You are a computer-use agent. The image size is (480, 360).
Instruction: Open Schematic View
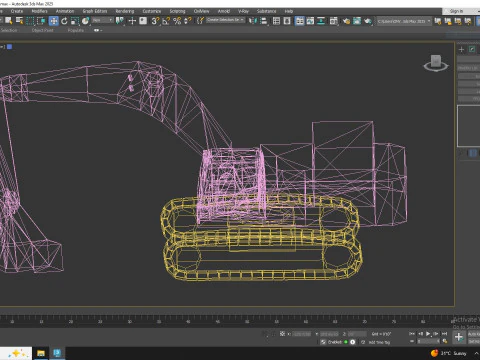click(x=321, y=21)
